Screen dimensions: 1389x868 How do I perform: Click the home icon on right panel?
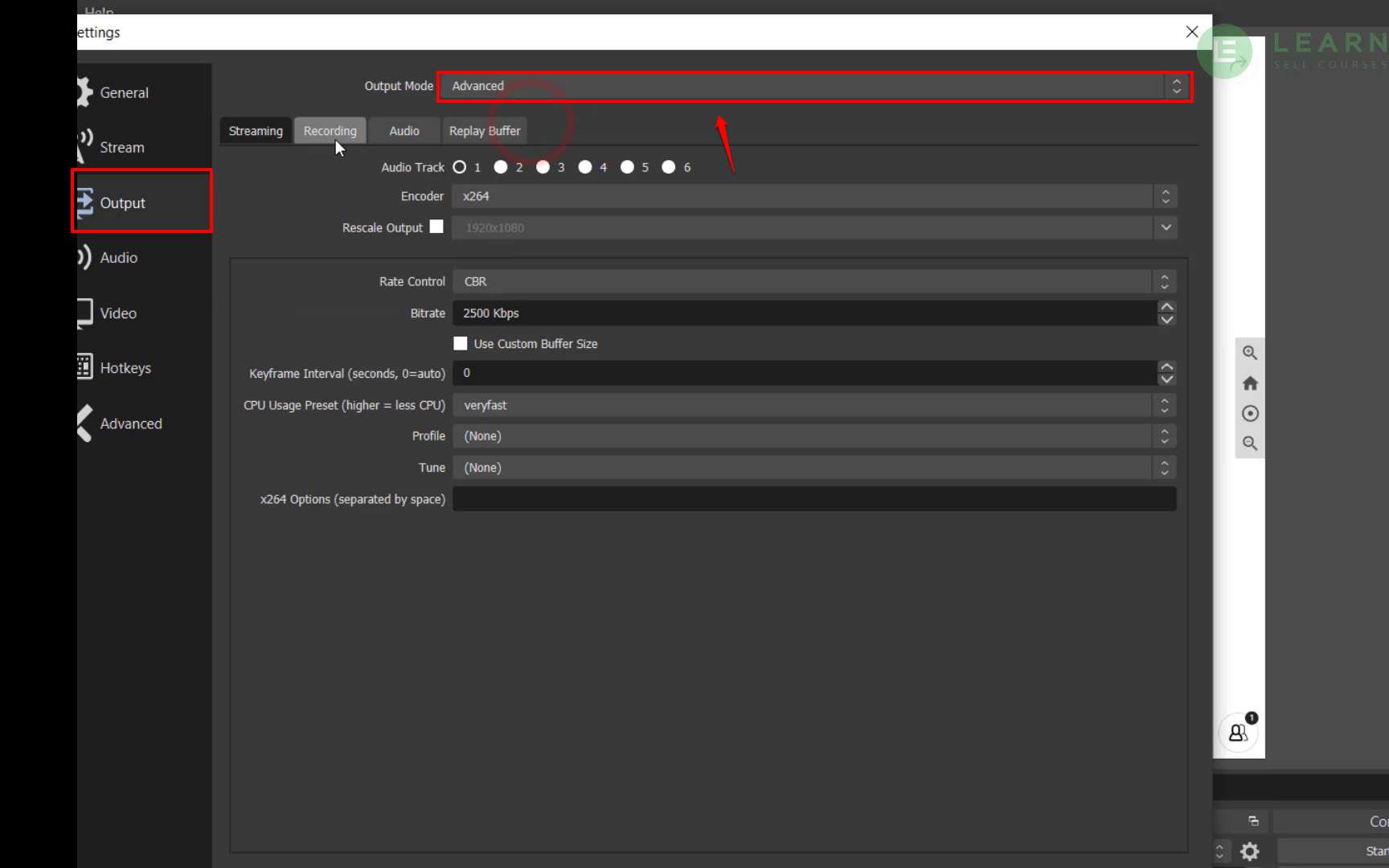point(1250,383)
